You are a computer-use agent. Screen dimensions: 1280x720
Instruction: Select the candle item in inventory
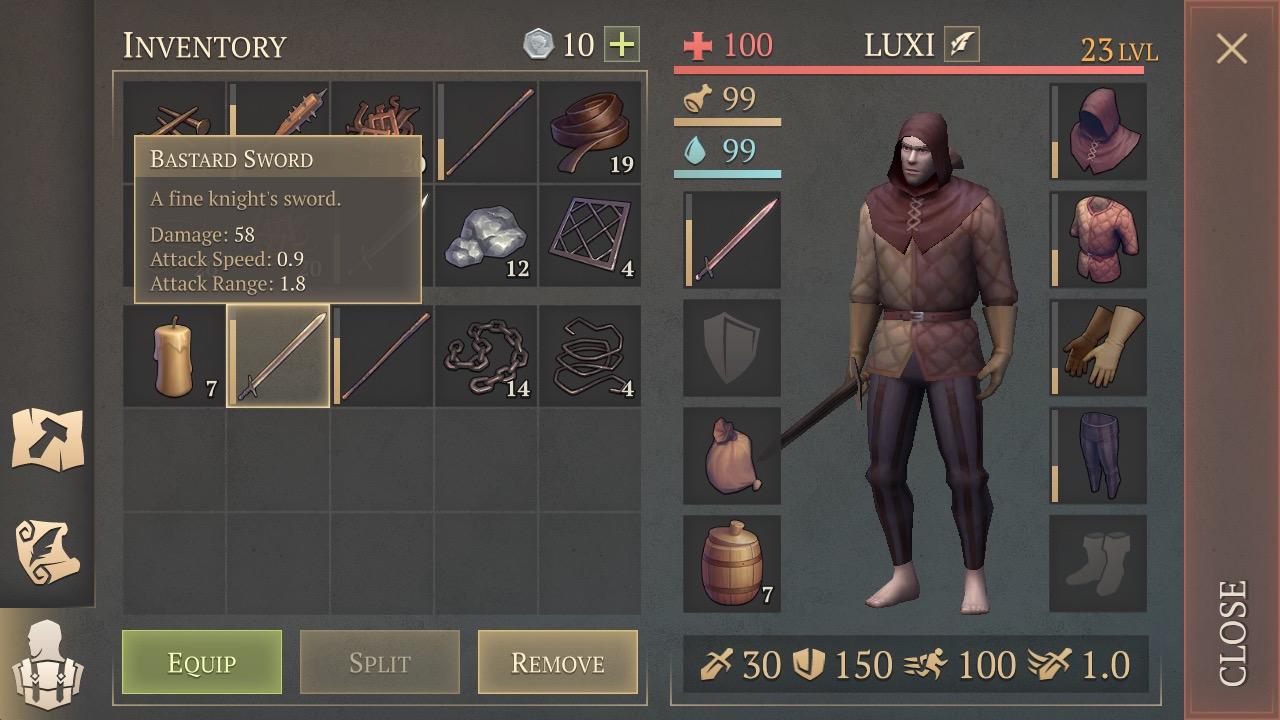[x=174, y=356]
